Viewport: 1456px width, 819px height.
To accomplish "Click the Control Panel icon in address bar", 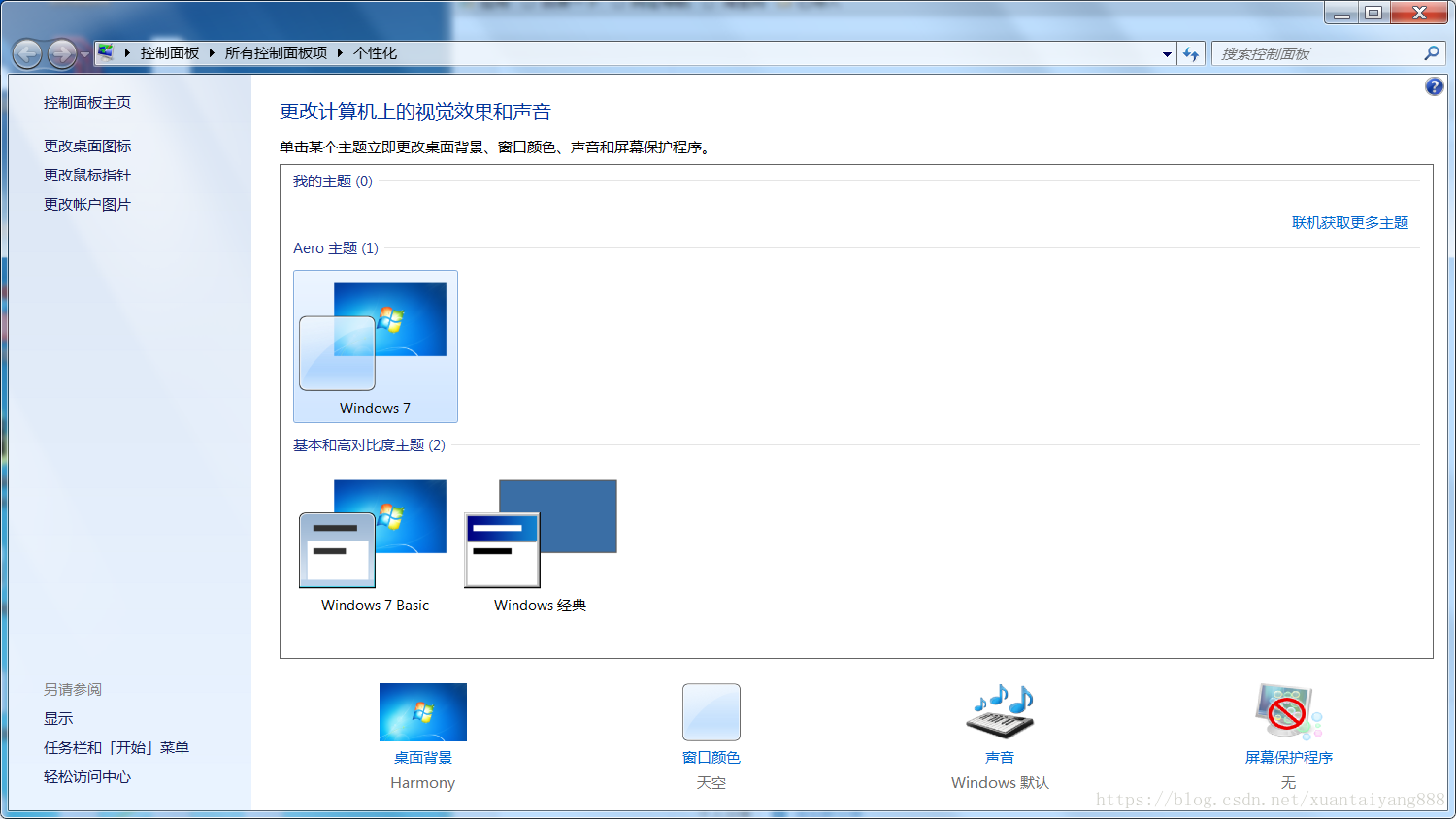I will click(x=106, y=52).
